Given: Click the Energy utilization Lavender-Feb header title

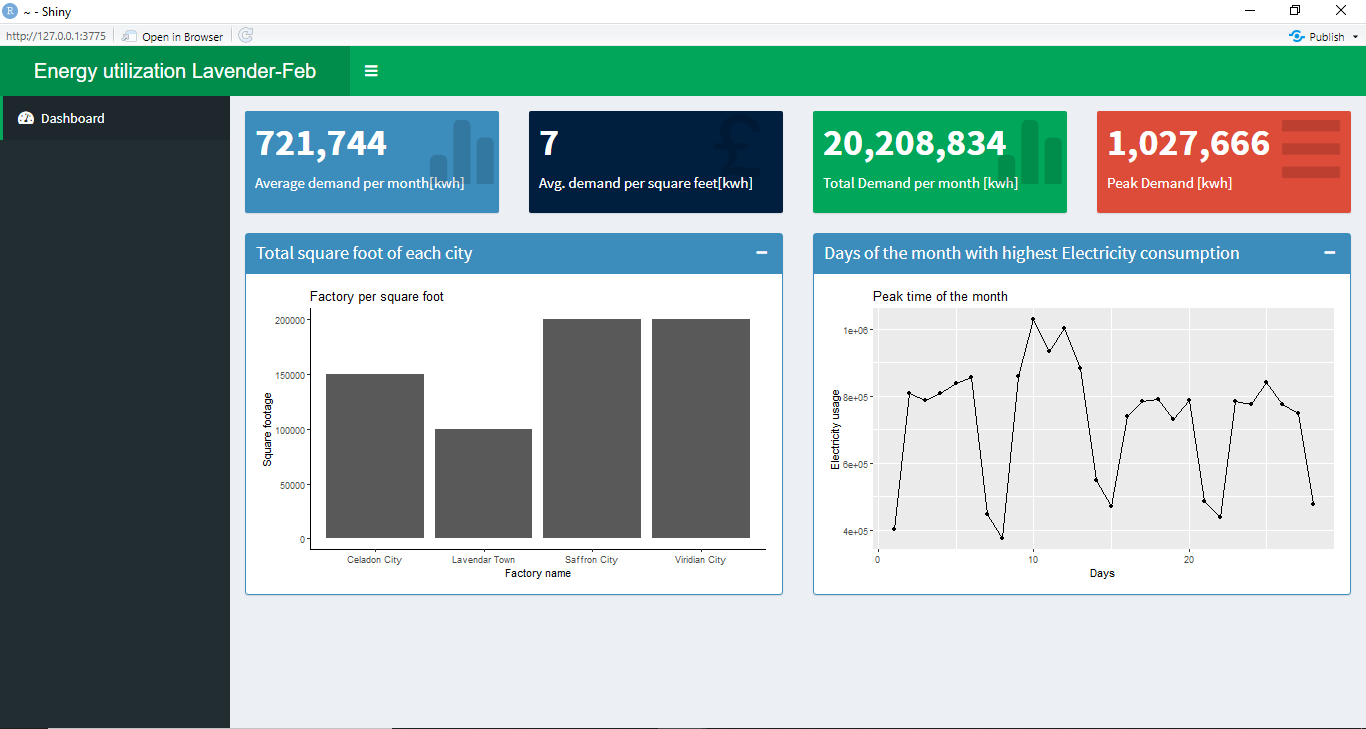Looking at the screenshot, I should click(x=175, y=71).
